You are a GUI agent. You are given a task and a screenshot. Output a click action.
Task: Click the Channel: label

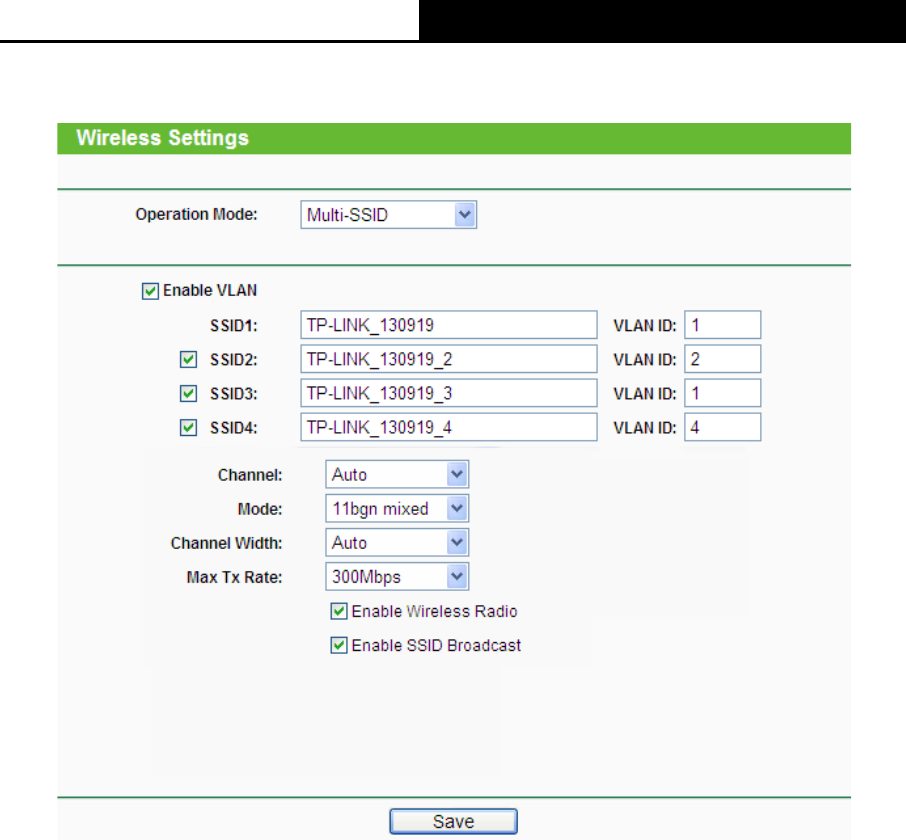[250, 475]
